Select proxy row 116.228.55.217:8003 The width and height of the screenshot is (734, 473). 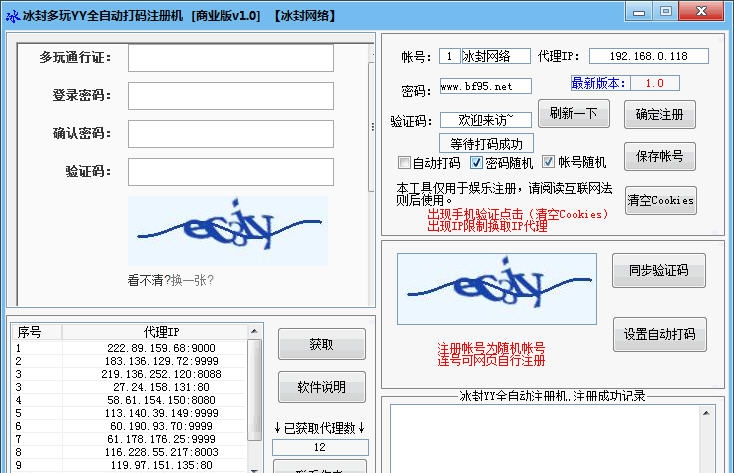[x=130, y=452]
